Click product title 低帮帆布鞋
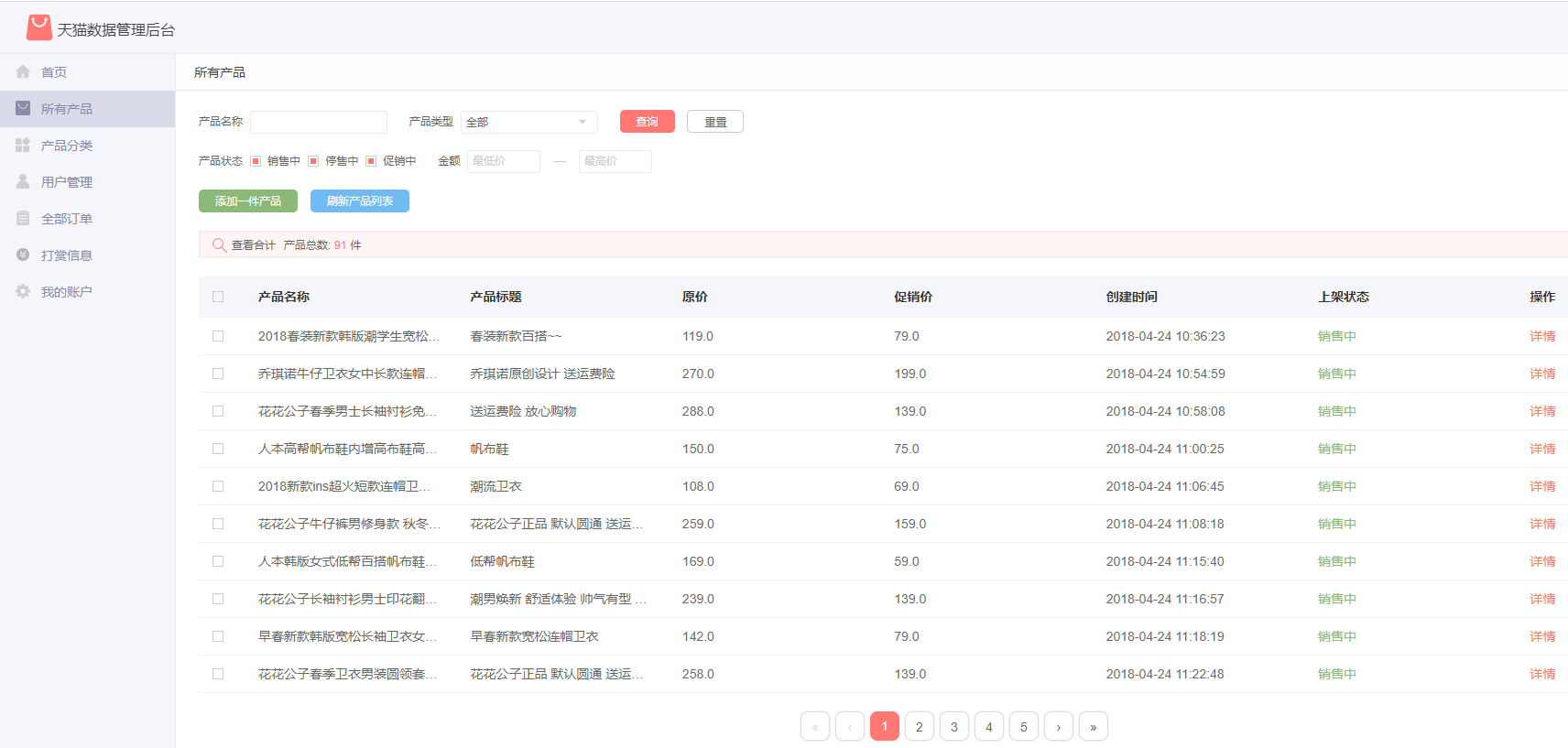The image size is (1568, 748). pos(502,561)
